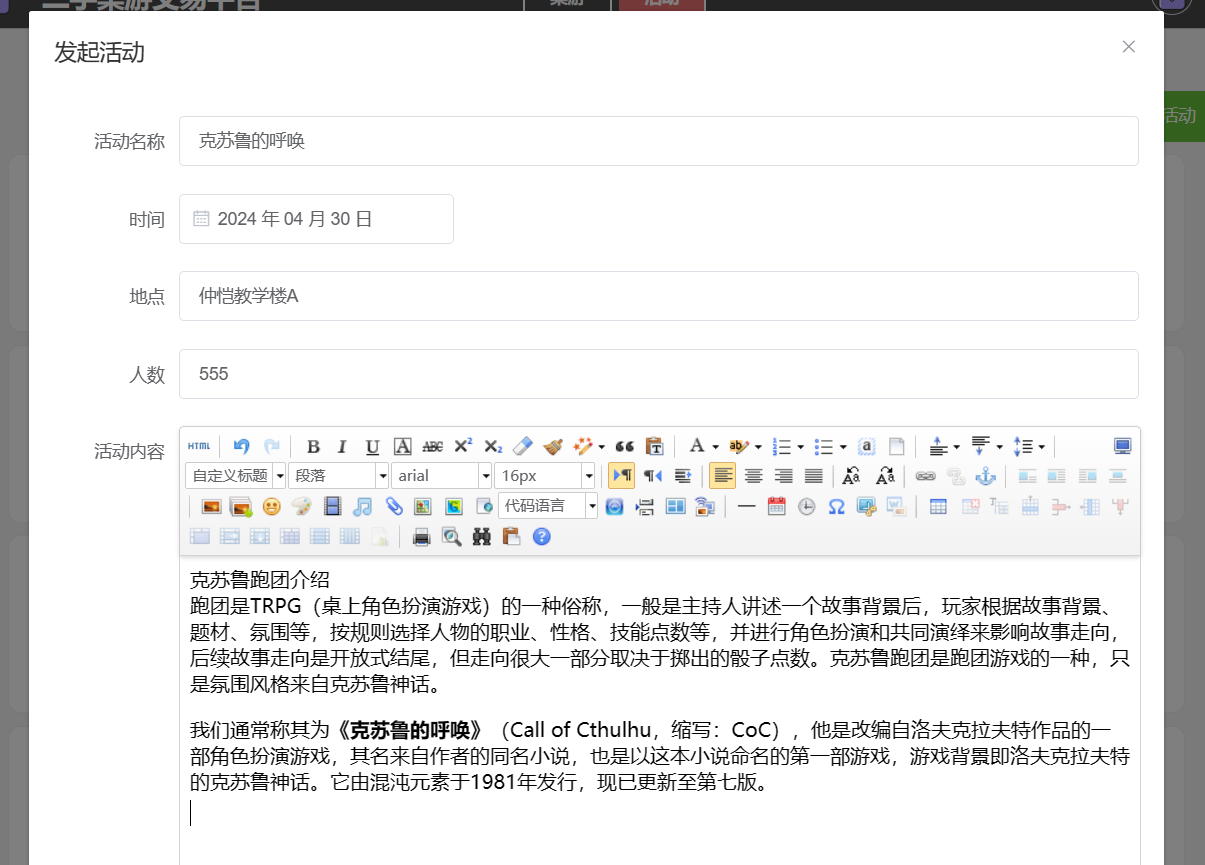
Task: Click the auto typeset magic wand icon
Action: pyautogui.click(x=583, y=446)
